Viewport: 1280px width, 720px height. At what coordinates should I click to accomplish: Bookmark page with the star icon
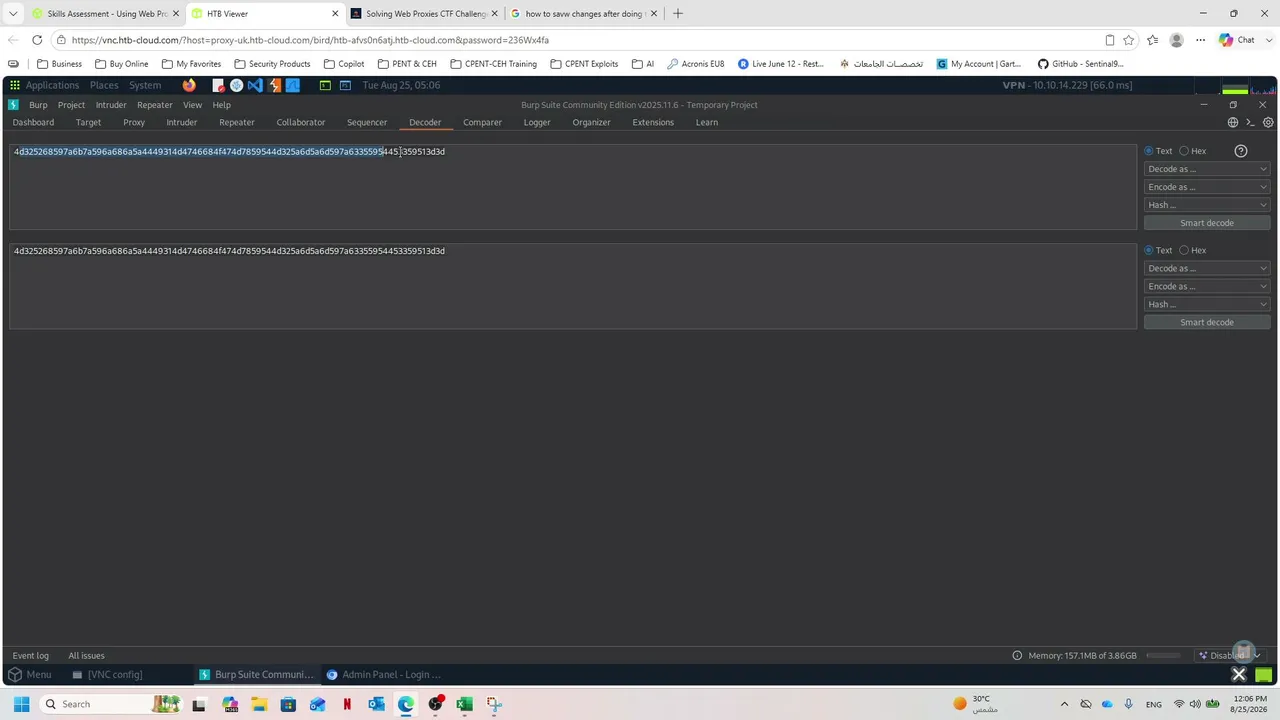coord(1128,40)
